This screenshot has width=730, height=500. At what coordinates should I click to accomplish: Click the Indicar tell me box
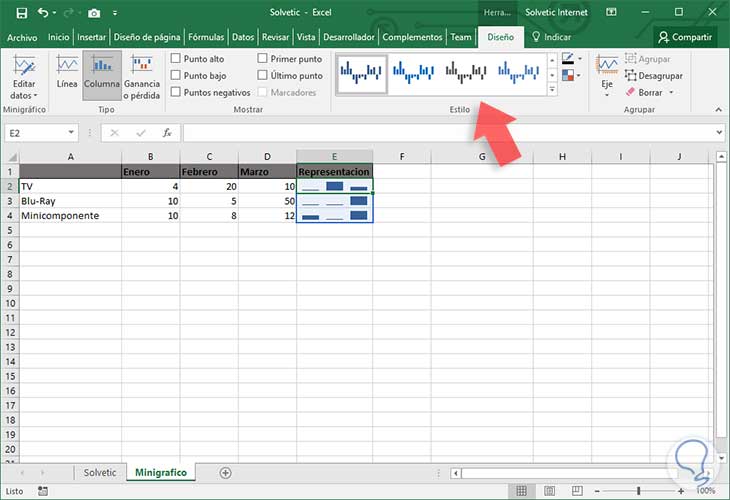pyautogui.click(x=551, y=37)
